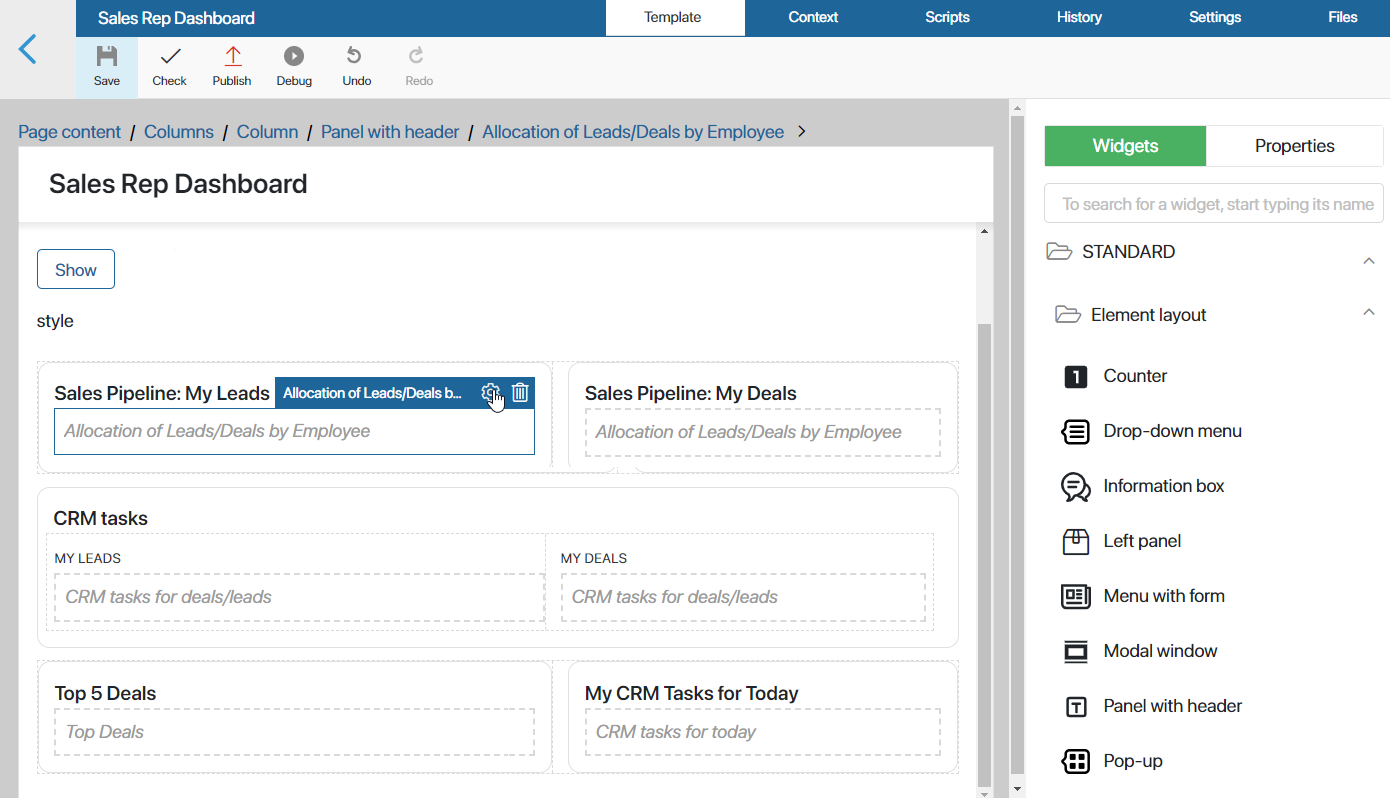Focus the widget search field

pos(1214,204)
